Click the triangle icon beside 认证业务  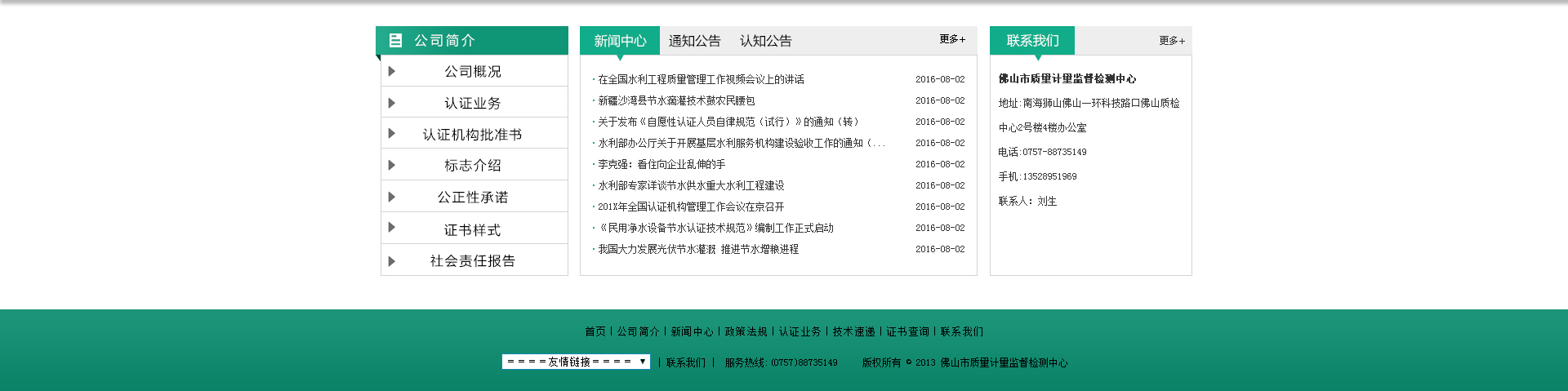coord(392,103)
